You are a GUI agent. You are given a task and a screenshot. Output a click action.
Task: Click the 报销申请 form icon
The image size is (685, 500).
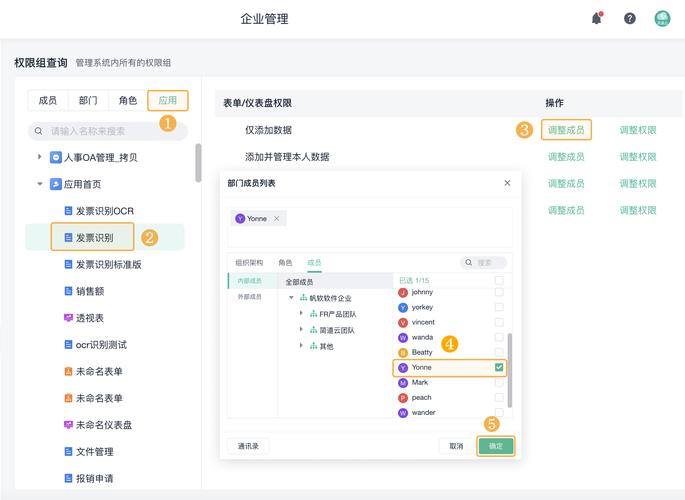(x=68, y=478)
